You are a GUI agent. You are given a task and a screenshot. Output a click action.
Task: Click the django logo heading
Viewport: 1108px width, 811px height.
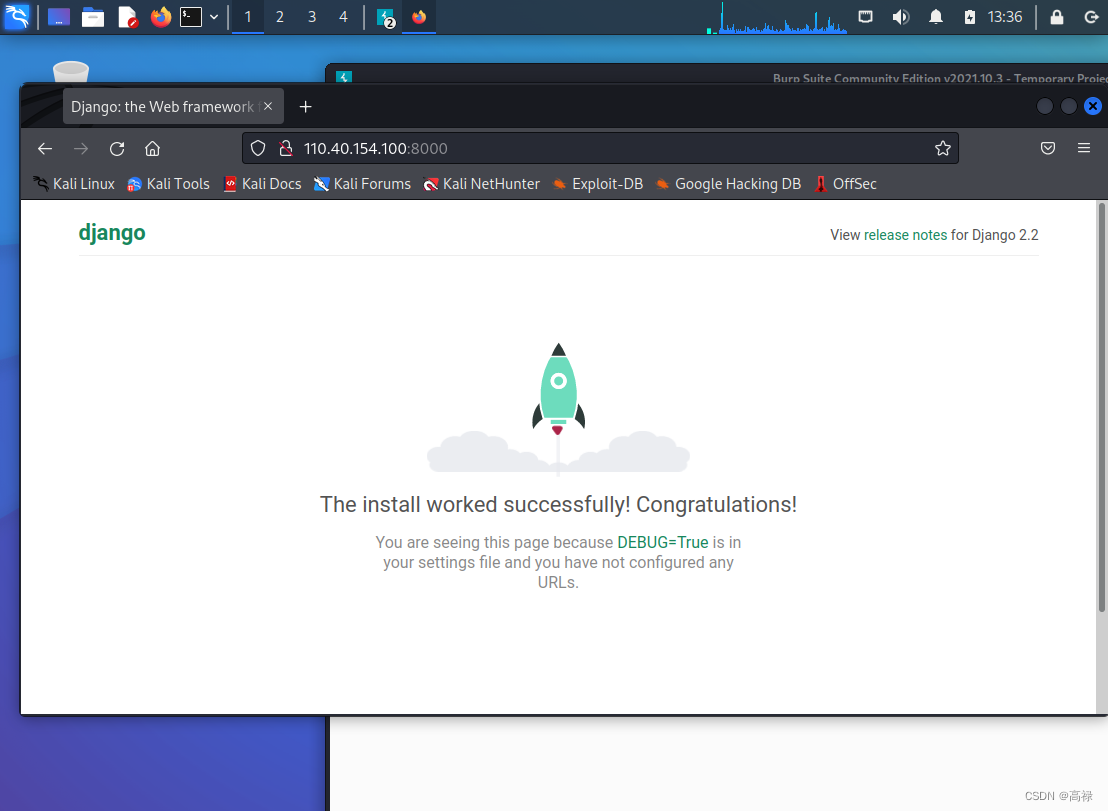112,232
